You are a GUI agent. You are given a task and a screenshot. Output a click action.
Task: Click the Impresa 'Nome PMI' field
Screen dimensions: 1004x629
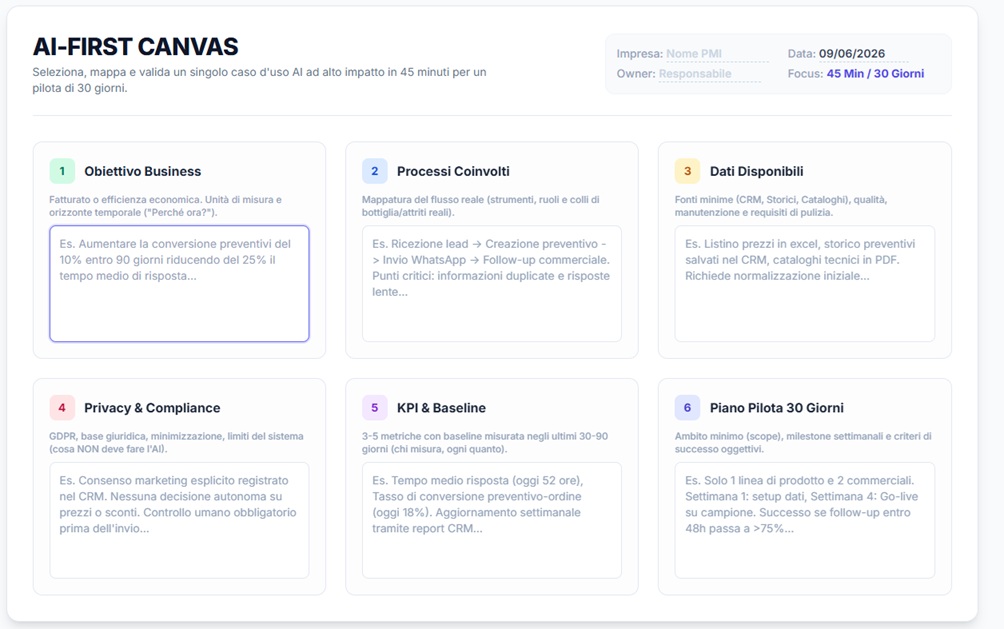click(717, 54)
